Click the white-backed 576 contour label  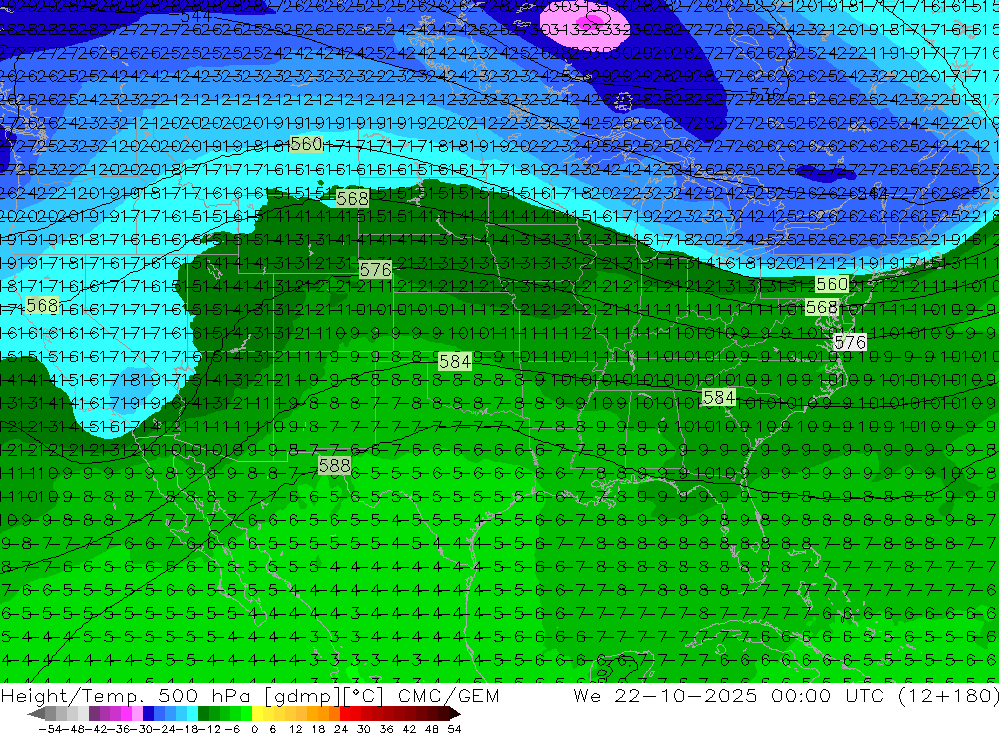coord(850,343)
